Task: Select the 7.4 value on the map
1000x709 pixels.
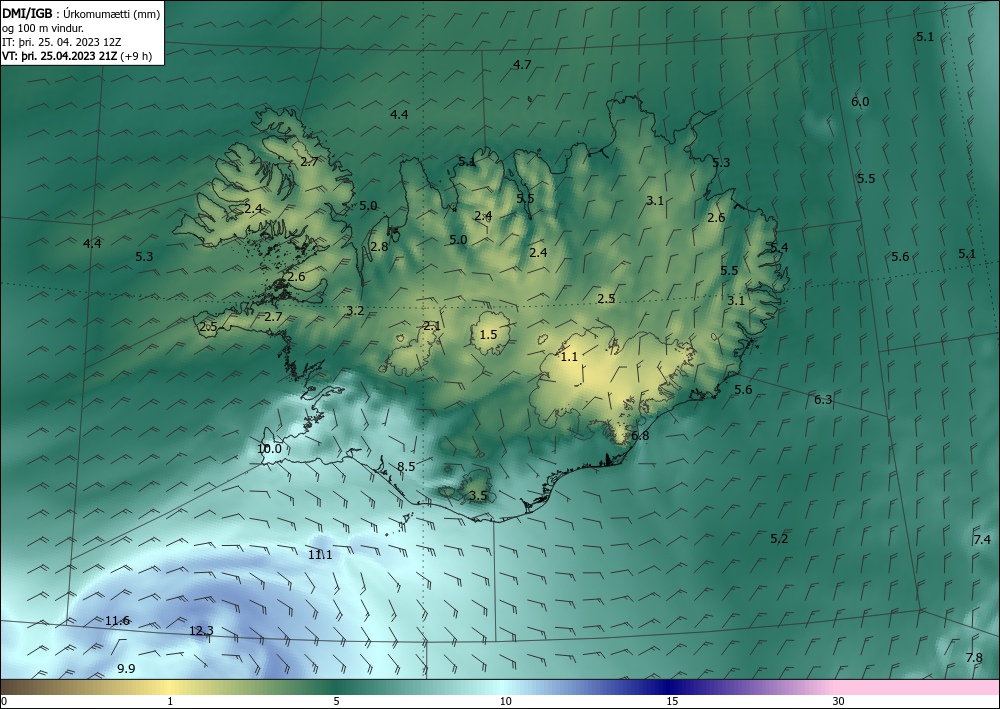Action: coord(982,539)
